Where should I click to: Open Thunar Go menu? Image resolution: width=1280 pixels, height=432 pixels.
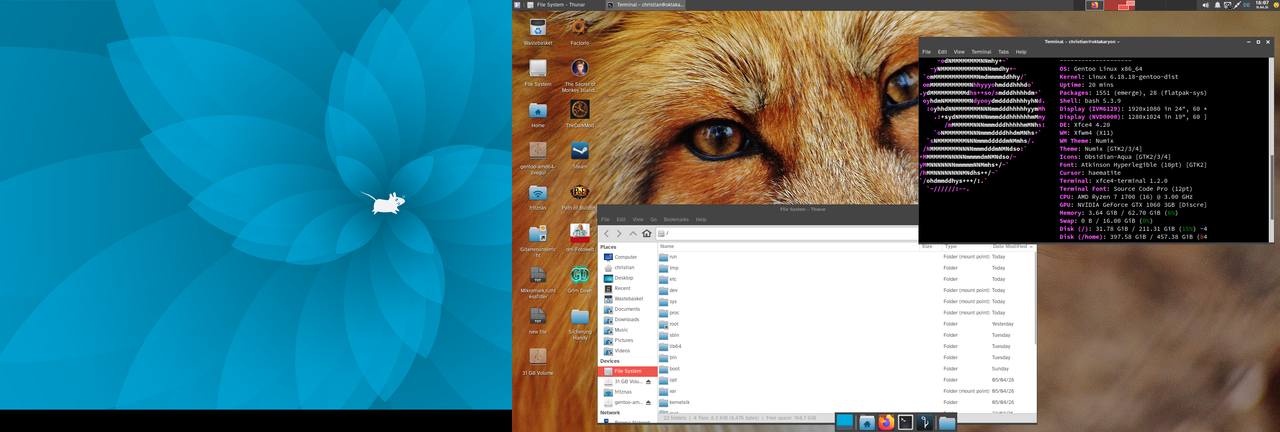(653, 219)
